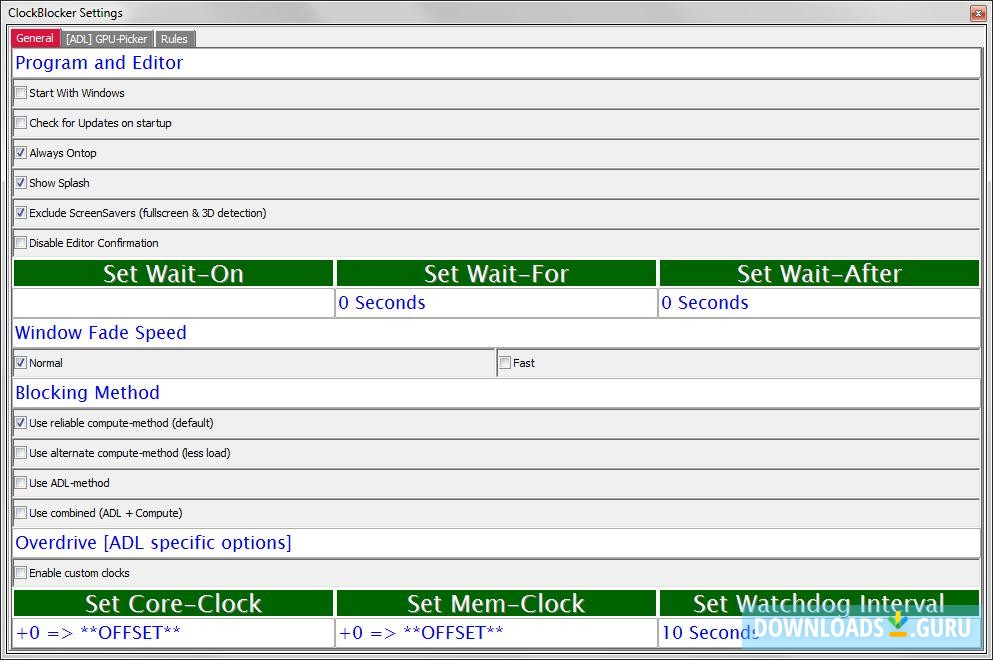Select Use alternate compute-method (less load)
Screen dimensions: 993x660
(x=21, y=453)
